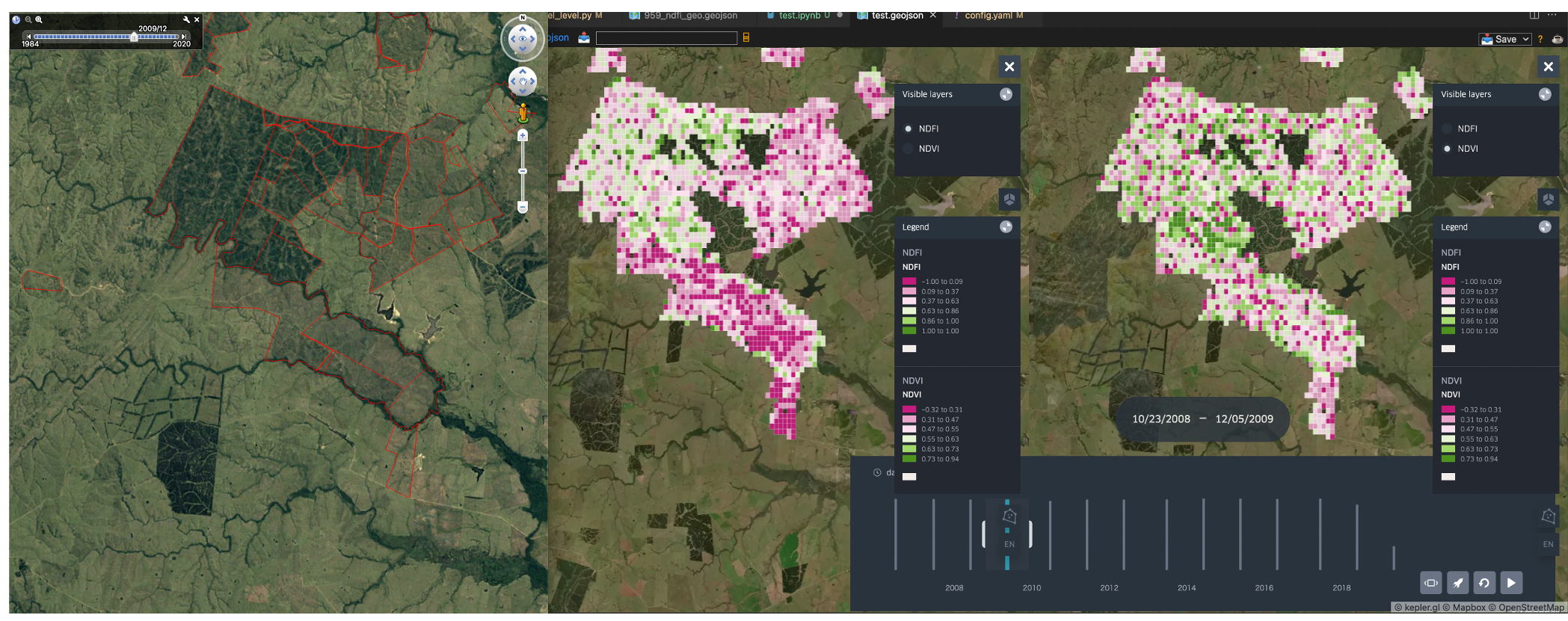Screen dimensions: 1568x621
Task: Click the play button on the kepler.gl timeline
Action: point(1510,583)
